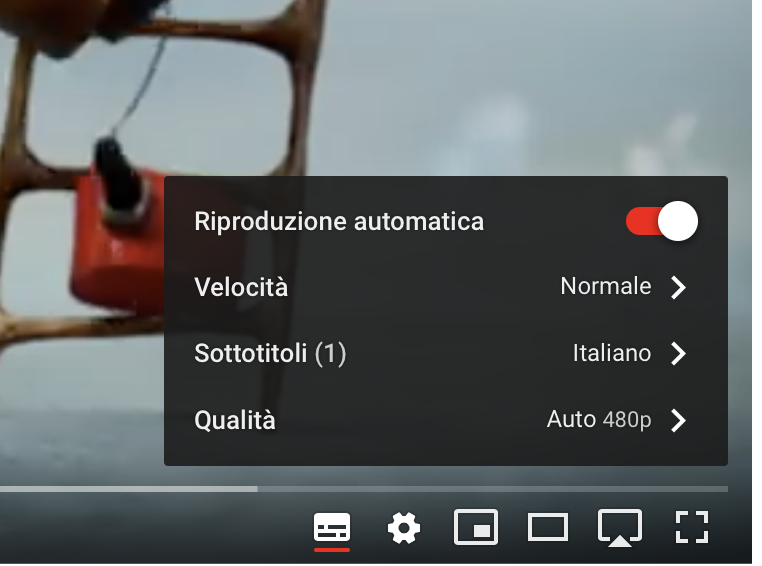The width and height of the screenshot is (762, 566).
Task: Cast video using the AirPlay icon
Action: pos(620,528)
